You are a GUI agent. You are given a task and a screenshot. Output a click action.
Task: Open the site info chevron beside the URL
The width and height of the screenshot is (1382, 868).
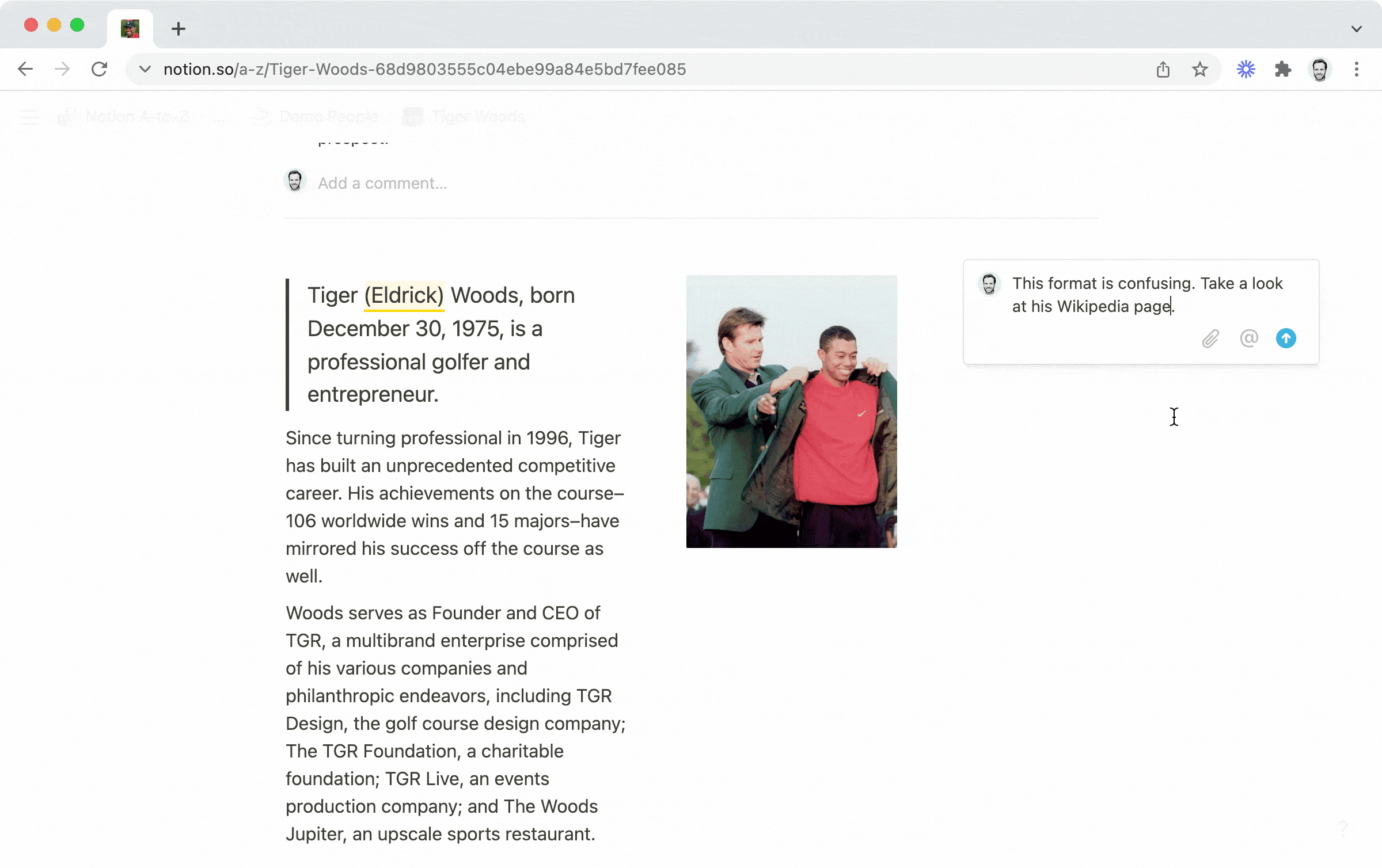point(144,68)
